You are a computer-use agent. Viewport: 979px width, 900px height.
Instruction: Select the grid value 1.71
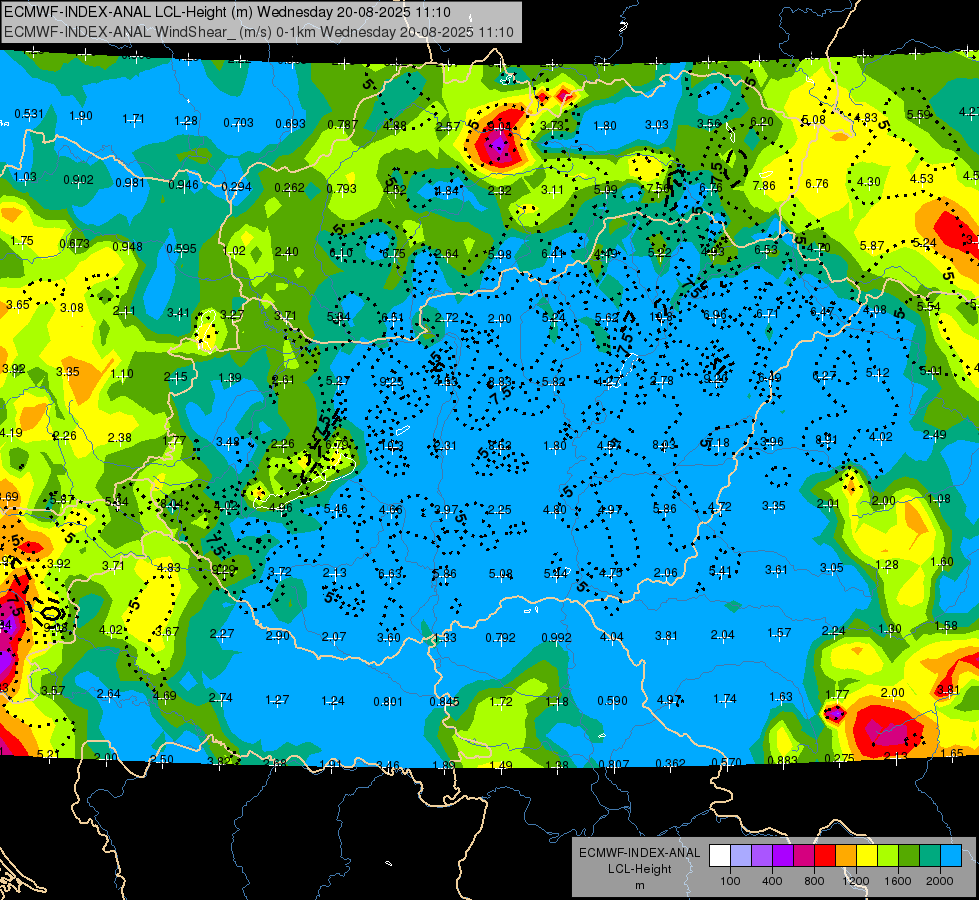(133, 118)
